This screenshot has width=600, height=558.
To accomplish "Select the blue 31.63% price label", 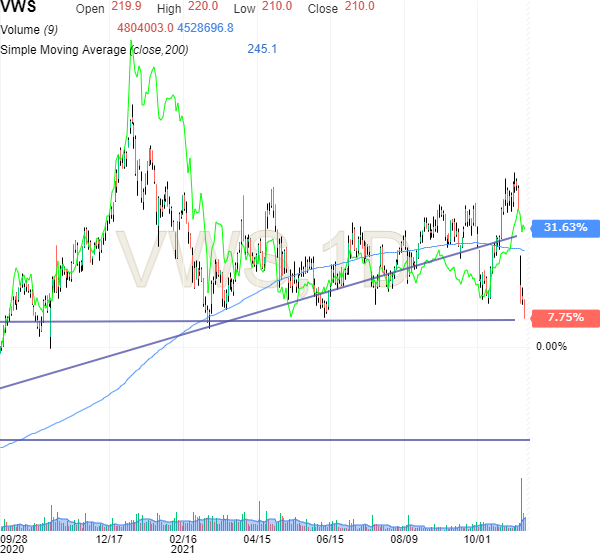I will point(564,228).
